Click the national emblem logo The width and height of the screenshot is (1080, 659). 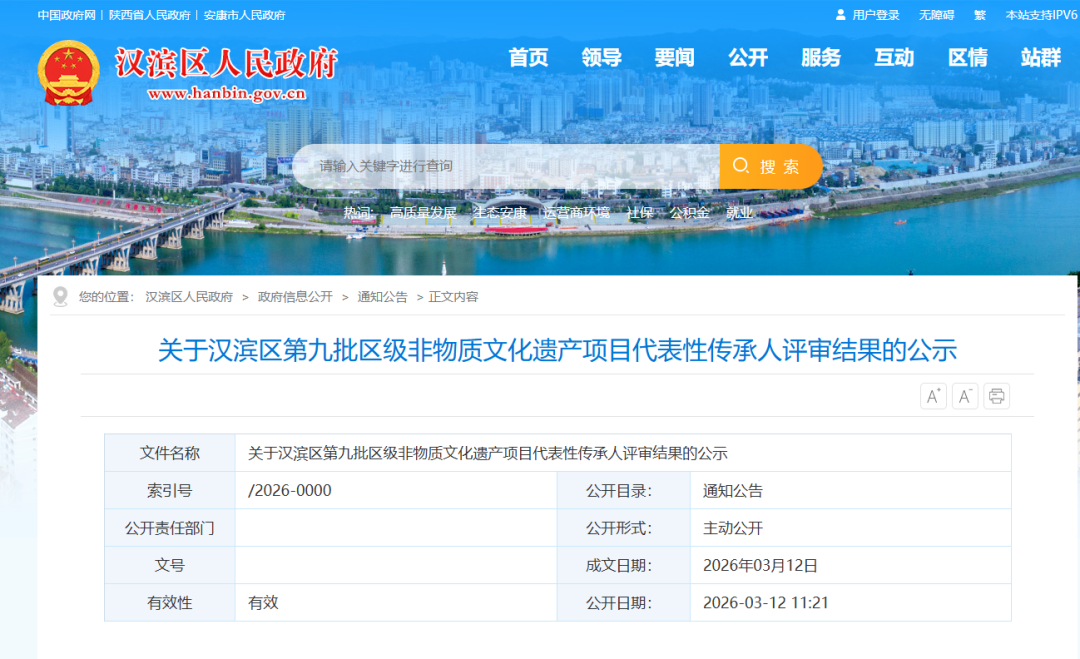[68, 73]
